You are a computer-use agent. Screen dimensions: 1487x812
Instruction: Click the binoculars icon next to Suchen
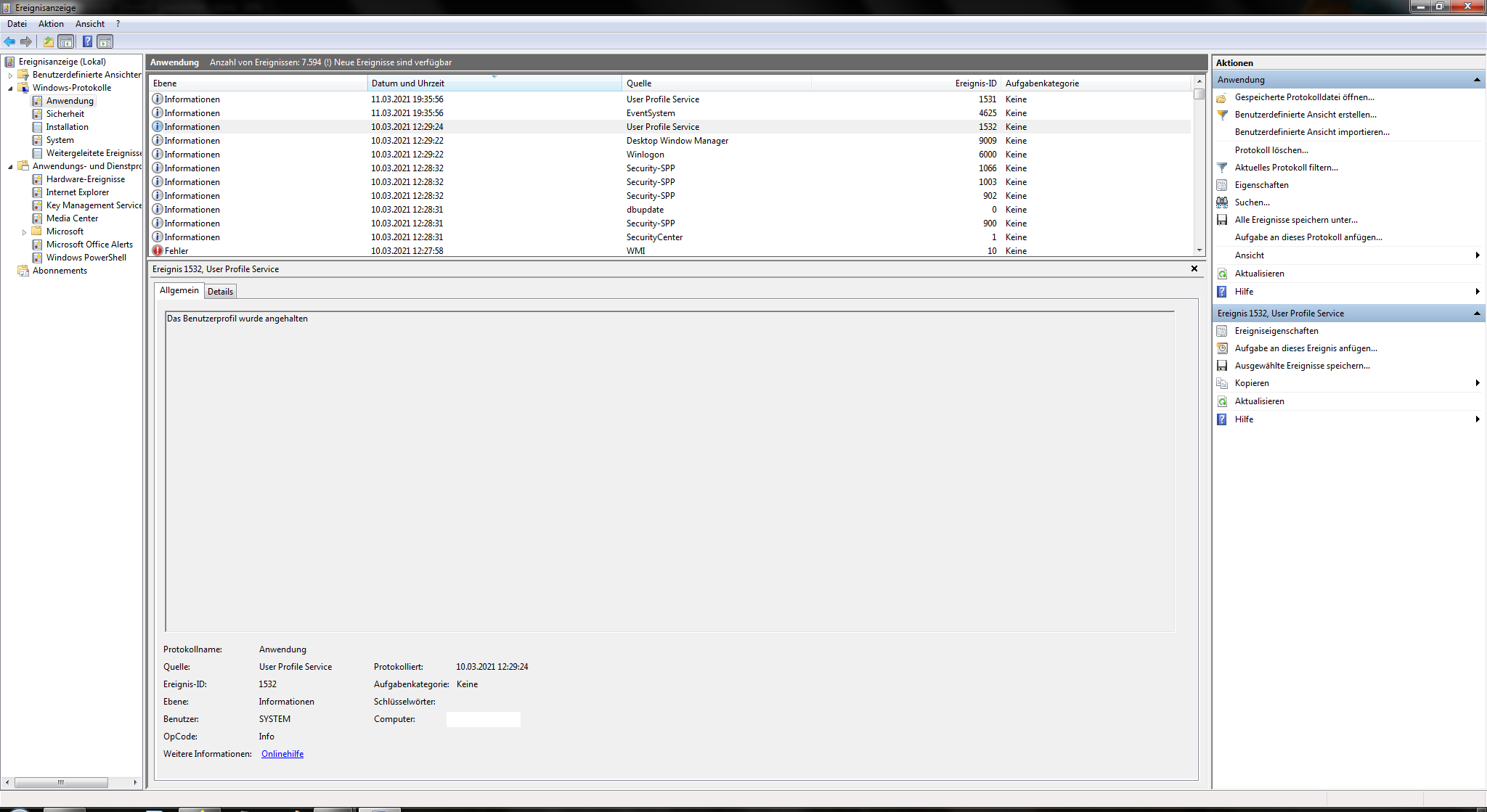[x=1222, y=202]
